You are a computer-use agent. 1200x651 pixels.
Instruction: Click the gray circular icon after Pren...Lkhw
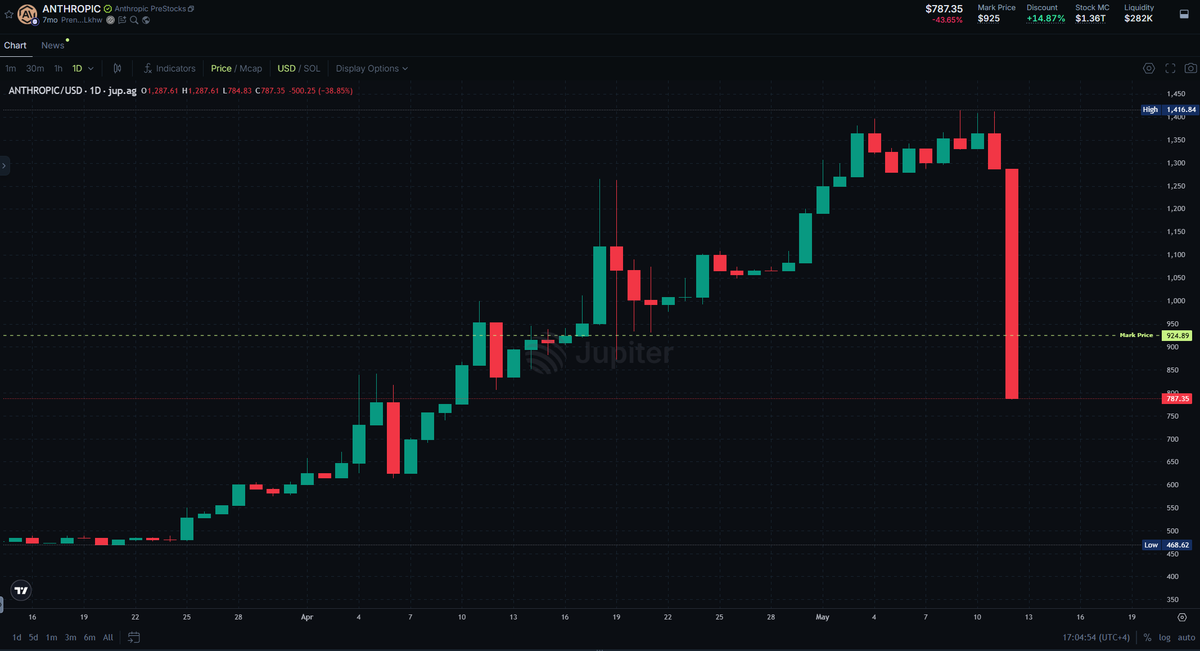click(110, 20)
